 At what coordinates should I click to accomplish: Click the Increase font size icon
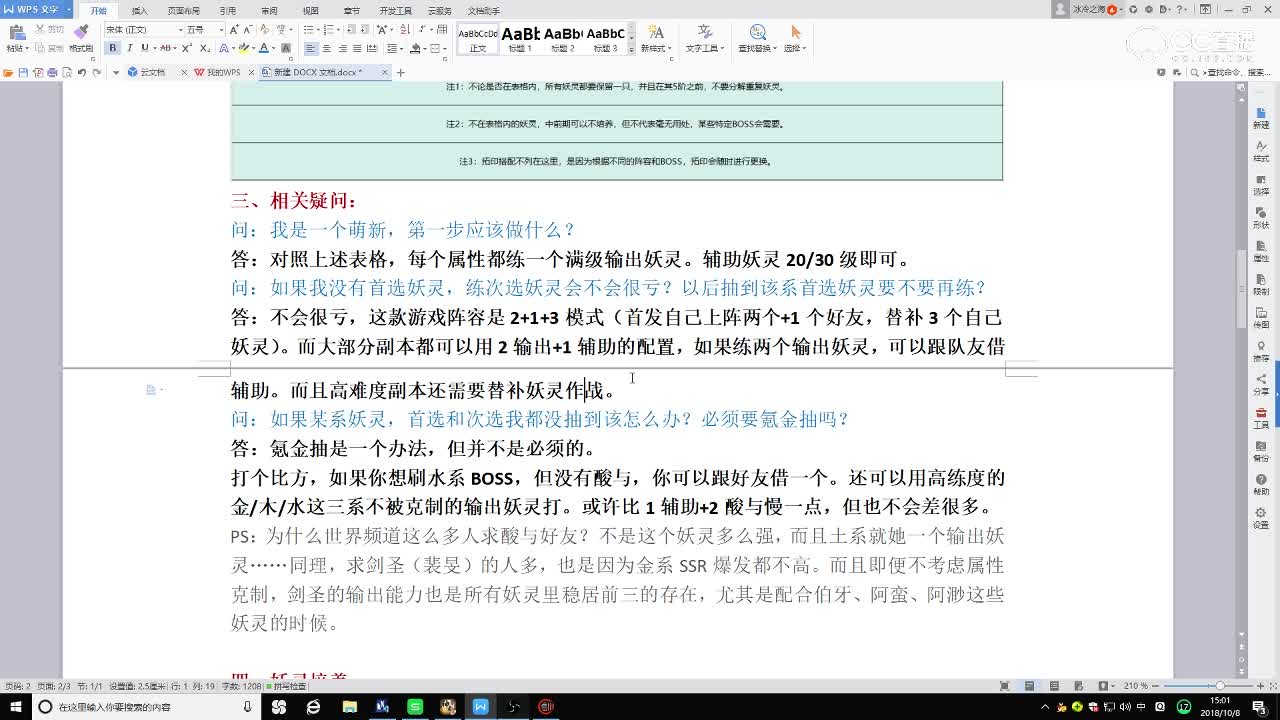click(234, 30)
